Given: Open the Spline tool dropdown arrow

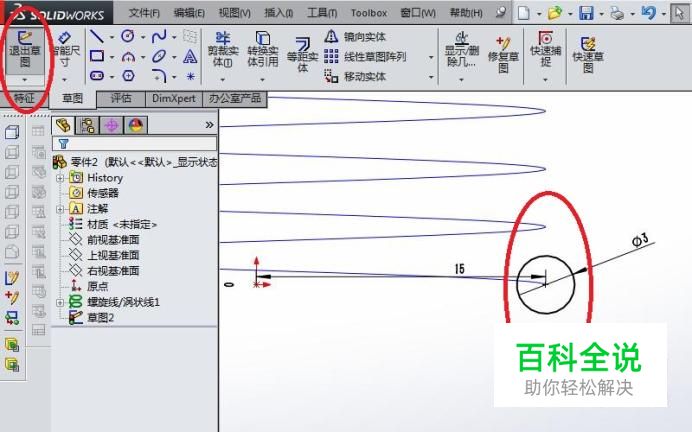Looking at the screenshot, I should [174, 38].
